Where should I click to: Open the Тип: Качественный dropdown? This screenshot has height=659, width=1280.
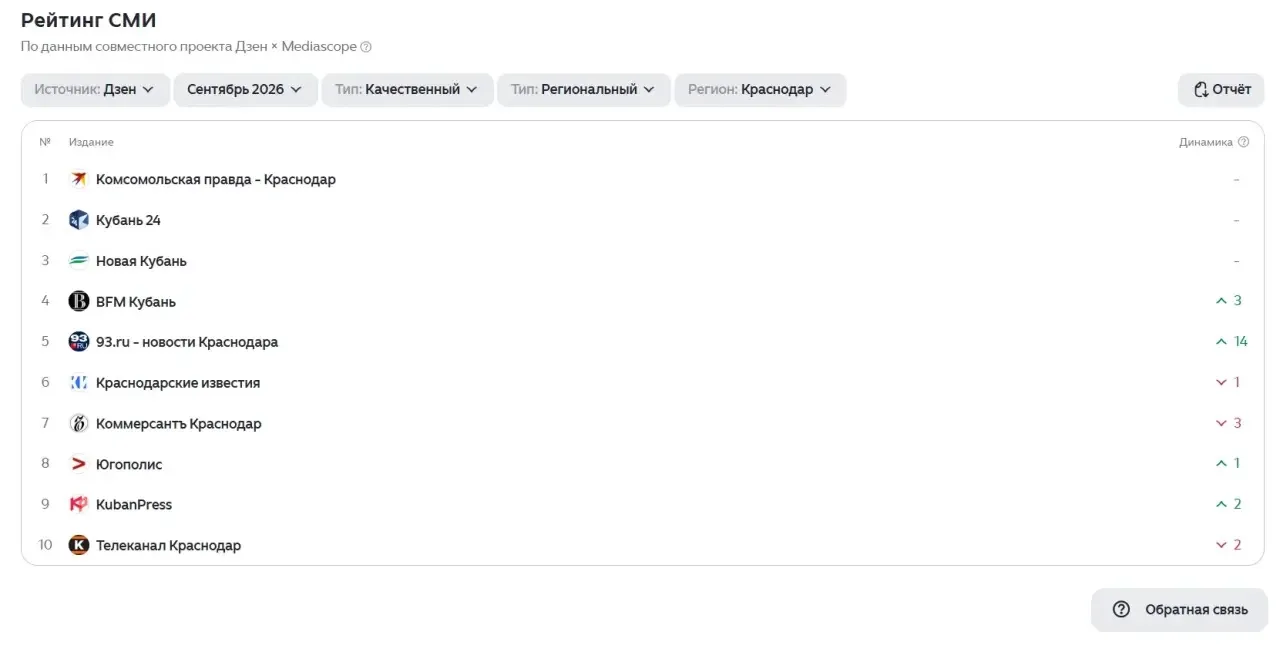[408, 89]
